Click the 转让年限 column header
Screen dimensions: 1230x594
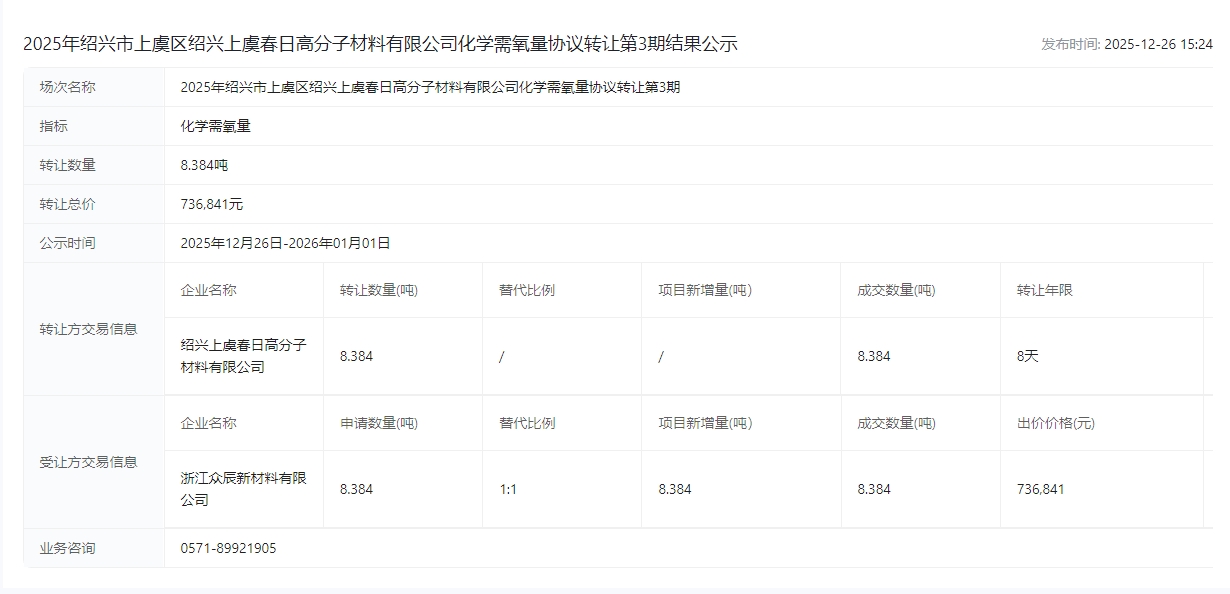(x=1044, y=290)
